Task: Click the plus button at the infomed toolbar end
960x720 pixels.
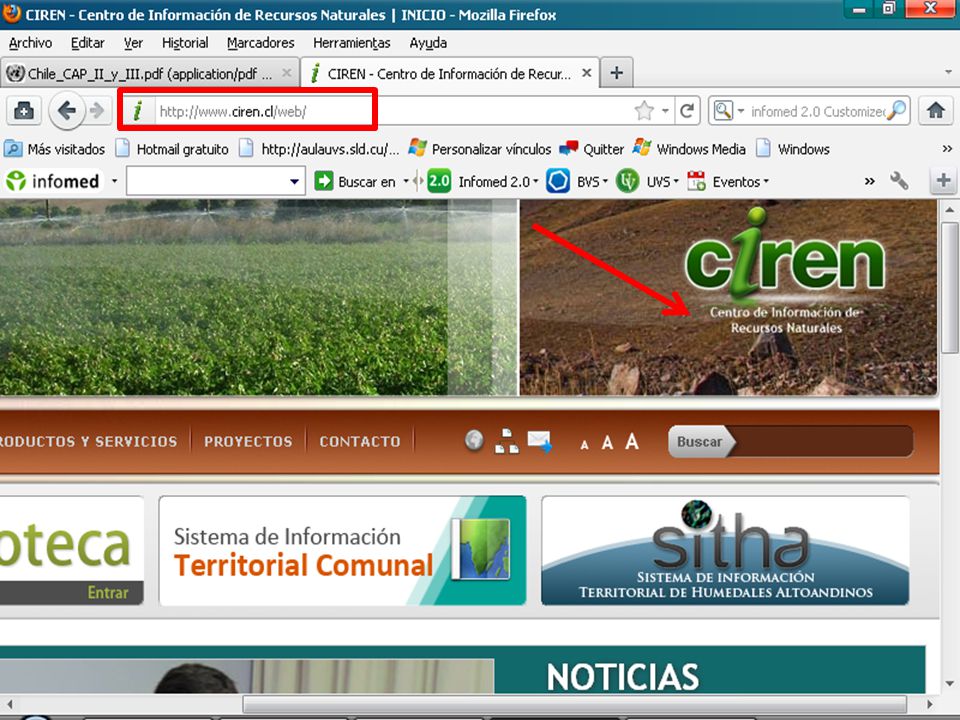Action: coord(943,181)
